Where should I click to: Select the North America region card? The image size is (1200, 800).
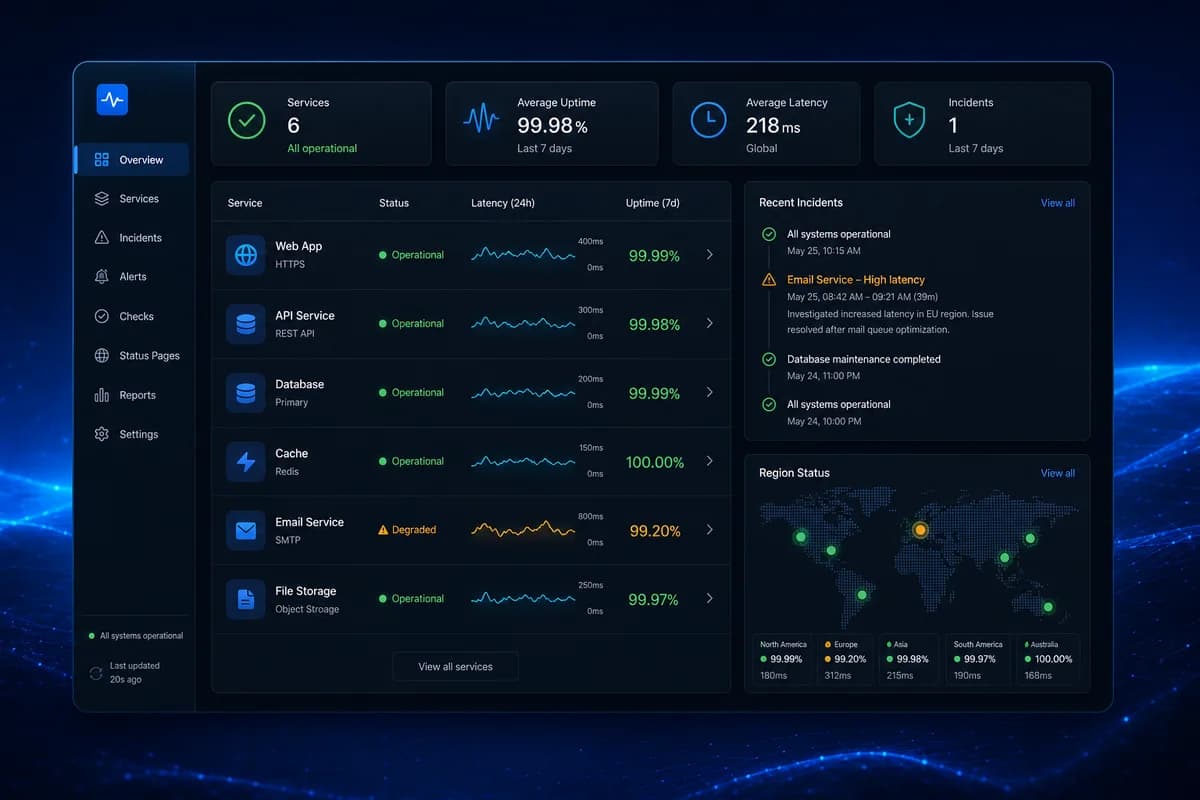pos(785,659)
